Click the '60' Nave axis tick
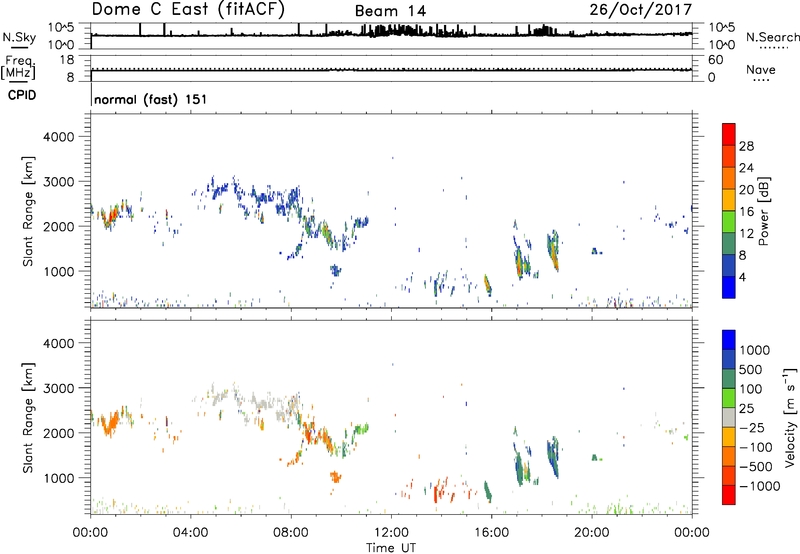Screen dimensions: 800x554 [715, 60]
